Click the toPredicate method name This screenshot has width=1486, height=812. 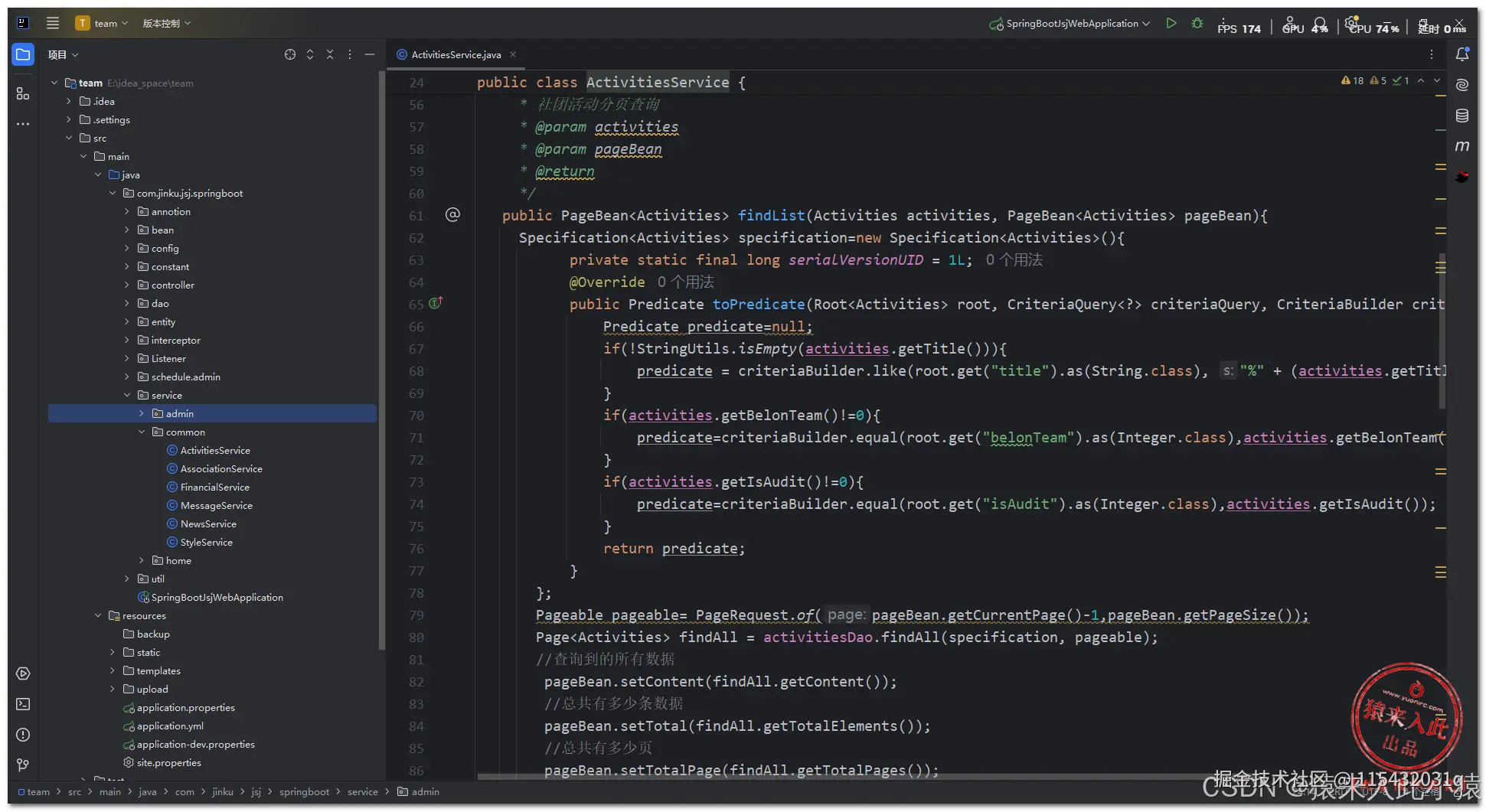tap(759, 304)
